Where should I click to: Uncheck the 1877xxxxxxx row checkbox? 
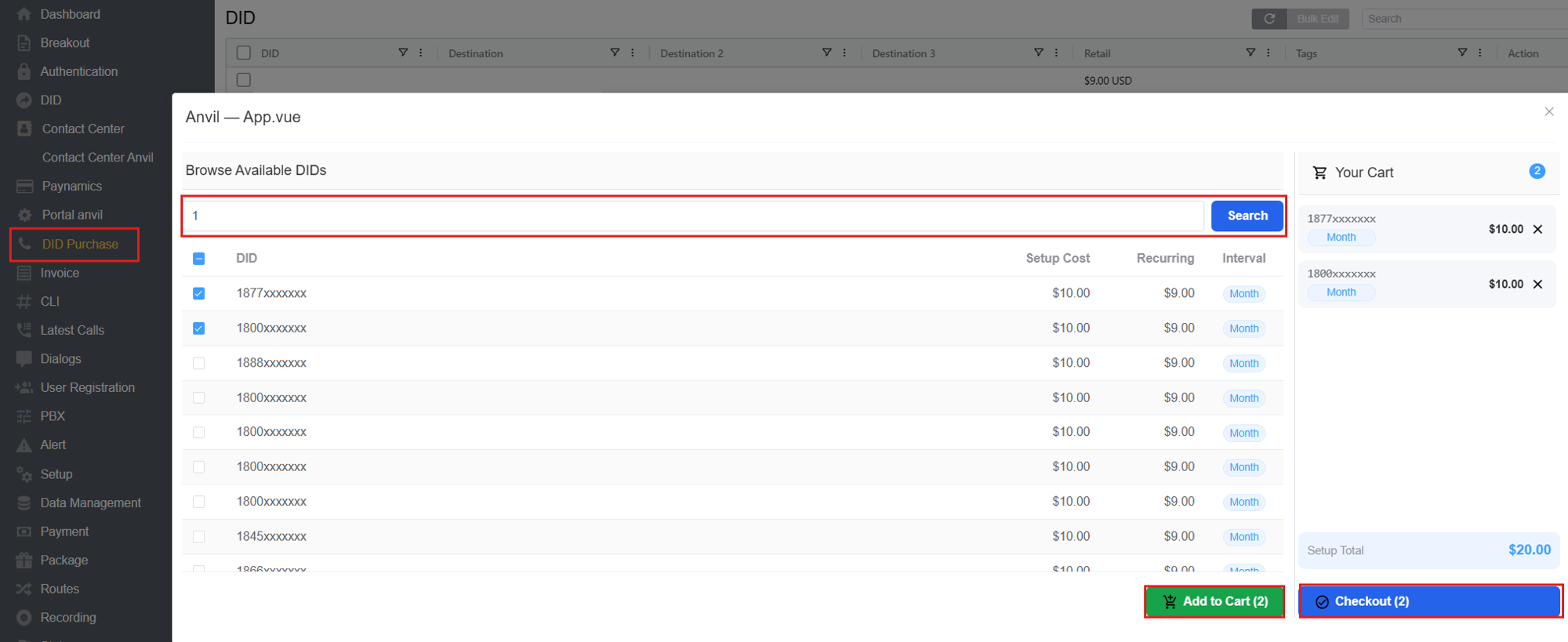coord(199,293)
